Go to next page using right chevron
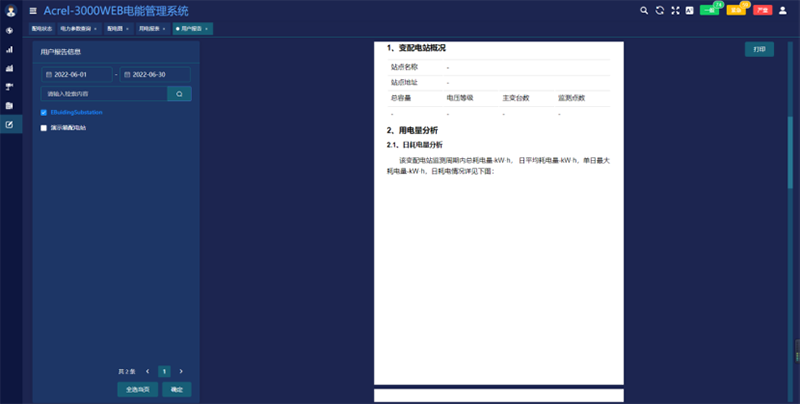This screenshot has width=800, height=404. 181,371
